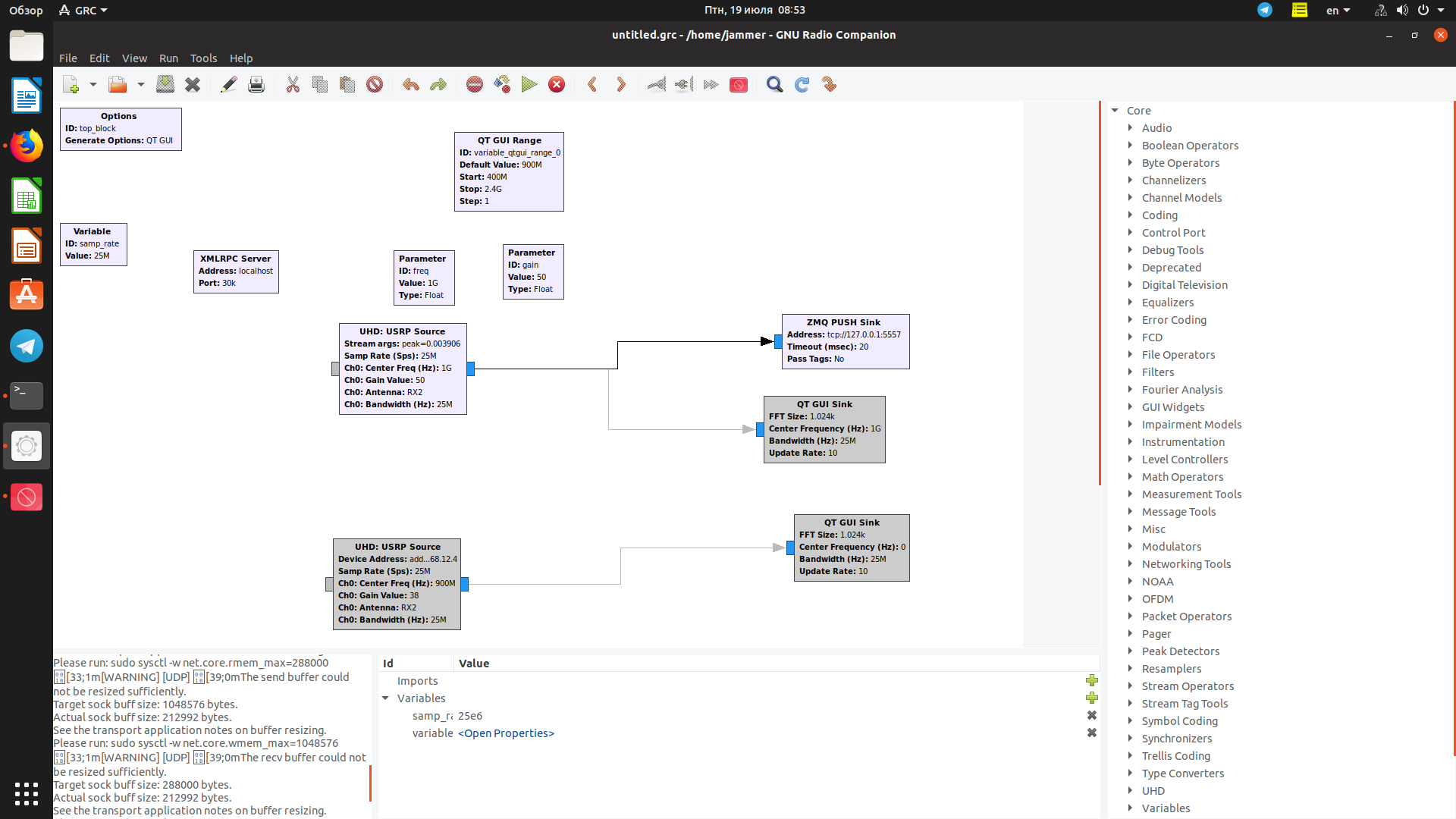Close the current flow graph toolbar icon

click(x=193, y=85)
